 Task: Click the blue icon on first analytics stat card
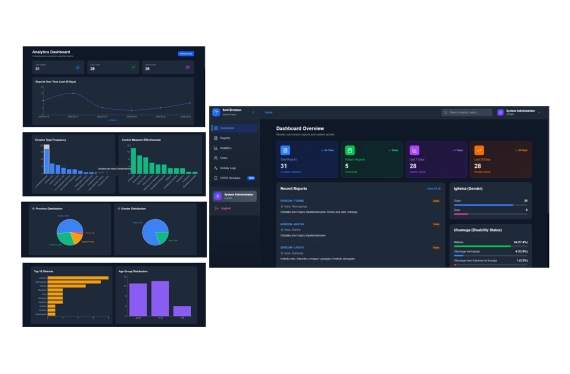77,68
